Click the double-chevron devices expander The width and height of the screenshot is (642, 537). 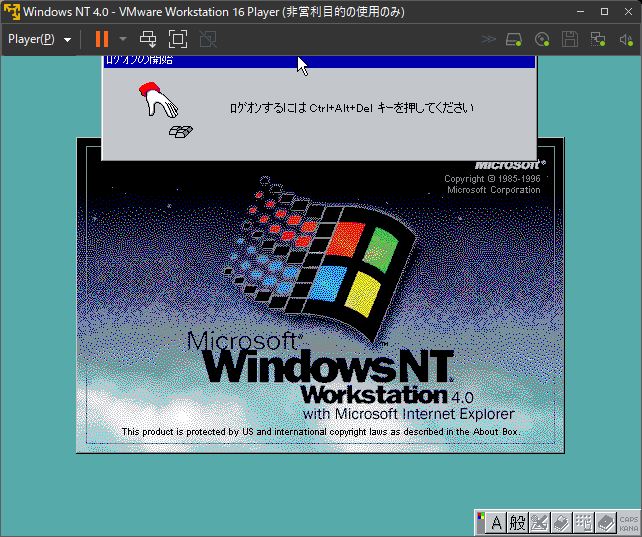point(488,39)
